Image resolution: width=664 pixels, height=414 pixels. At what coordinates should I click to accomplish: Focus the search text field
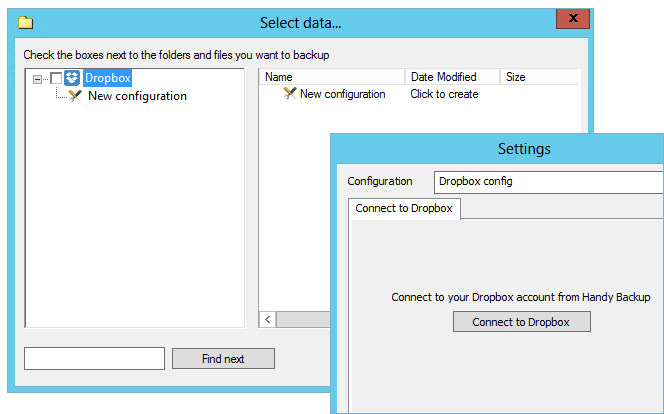(94, 359)
